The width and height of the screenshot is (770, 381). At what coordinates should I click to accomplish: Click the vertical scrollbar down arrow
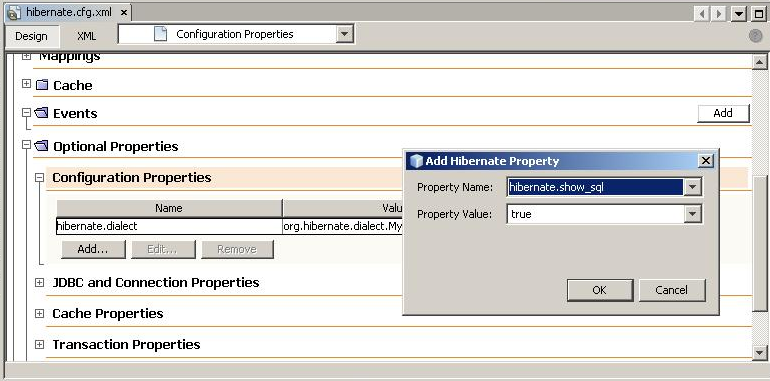pos(760,352)
